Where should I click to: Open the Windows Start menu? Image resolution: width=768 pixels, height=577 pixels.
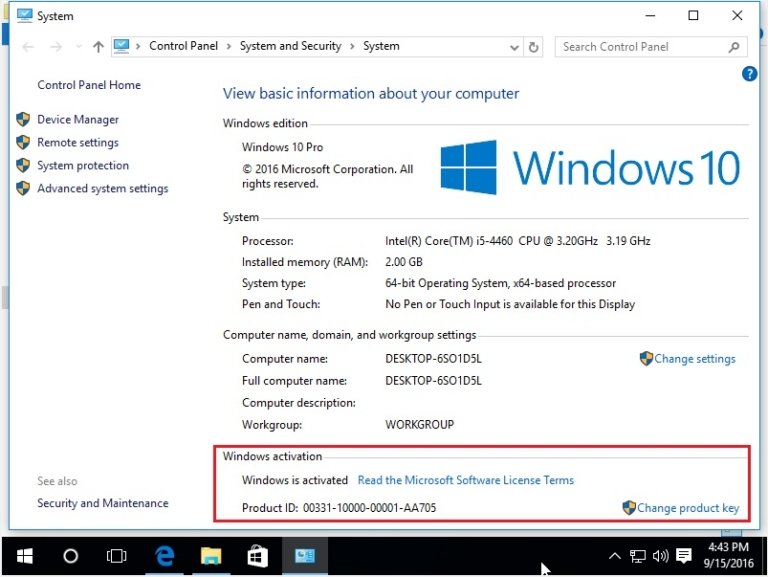24,556
